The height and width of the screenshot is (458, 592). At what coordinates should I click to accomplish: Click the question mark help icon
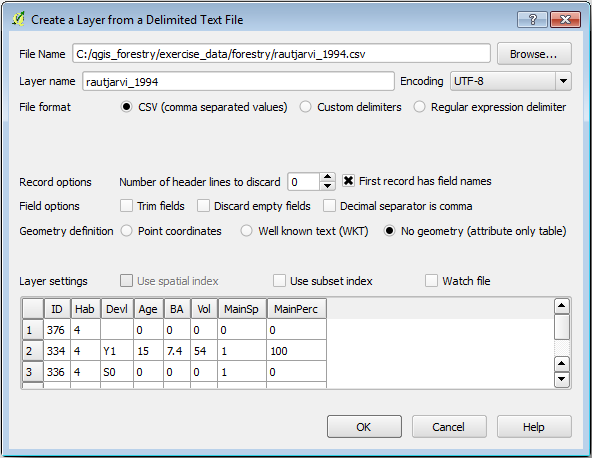coord(533,19)
